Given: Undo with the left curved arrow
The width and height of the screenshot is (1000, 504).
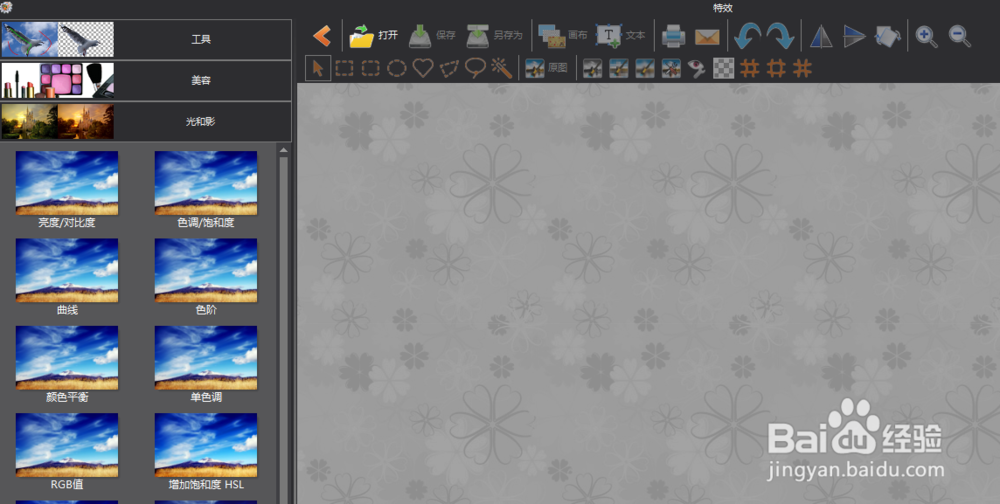Looking at the screenshot, I should click(x=747, y=36).
